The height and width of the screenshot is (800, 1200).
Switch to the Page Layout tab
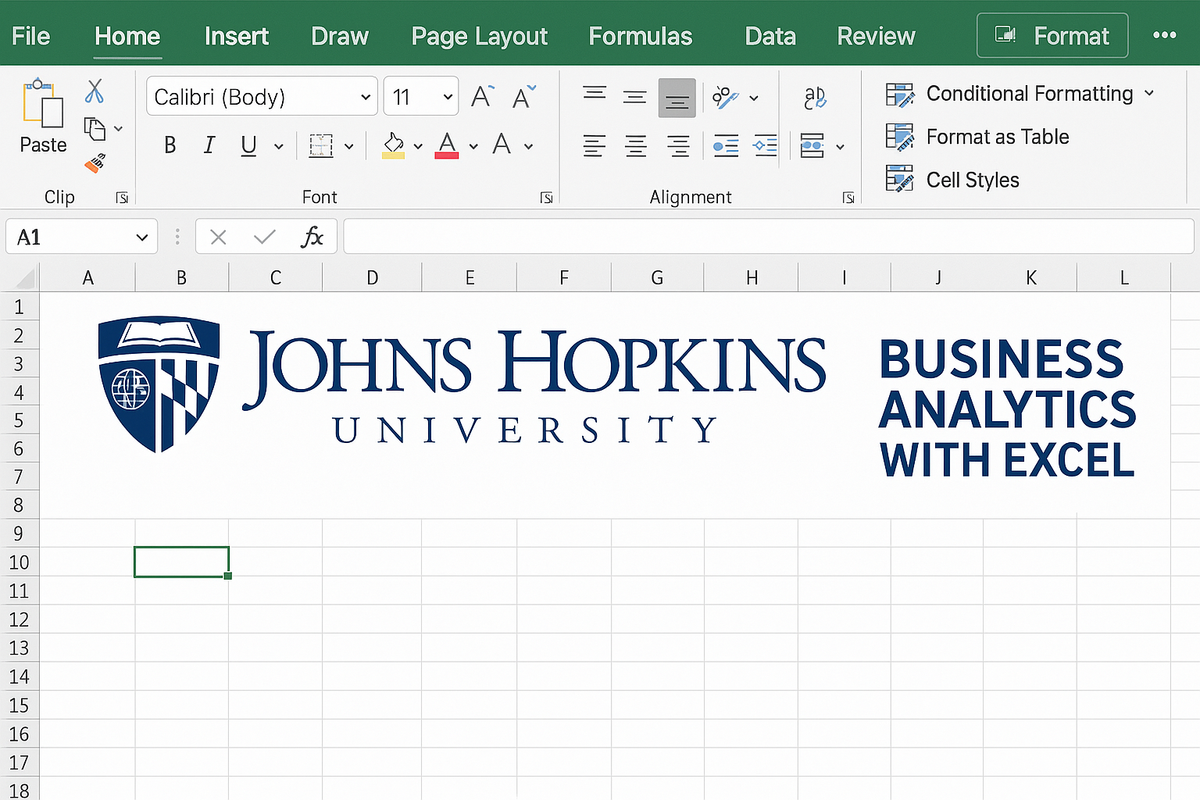coord(479,36)
